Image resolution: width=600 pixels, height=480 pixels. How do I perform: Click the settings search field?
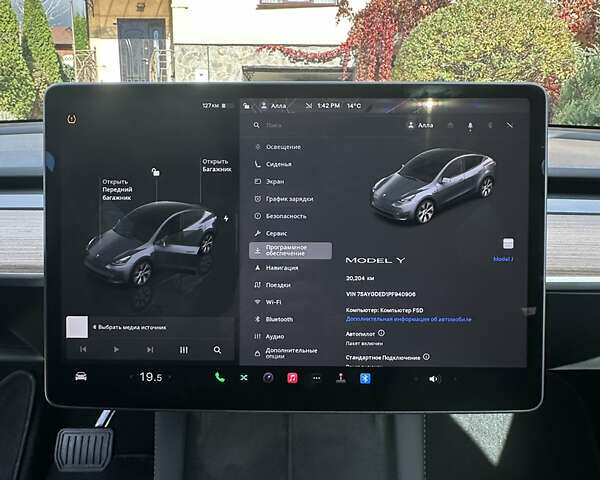325,125
